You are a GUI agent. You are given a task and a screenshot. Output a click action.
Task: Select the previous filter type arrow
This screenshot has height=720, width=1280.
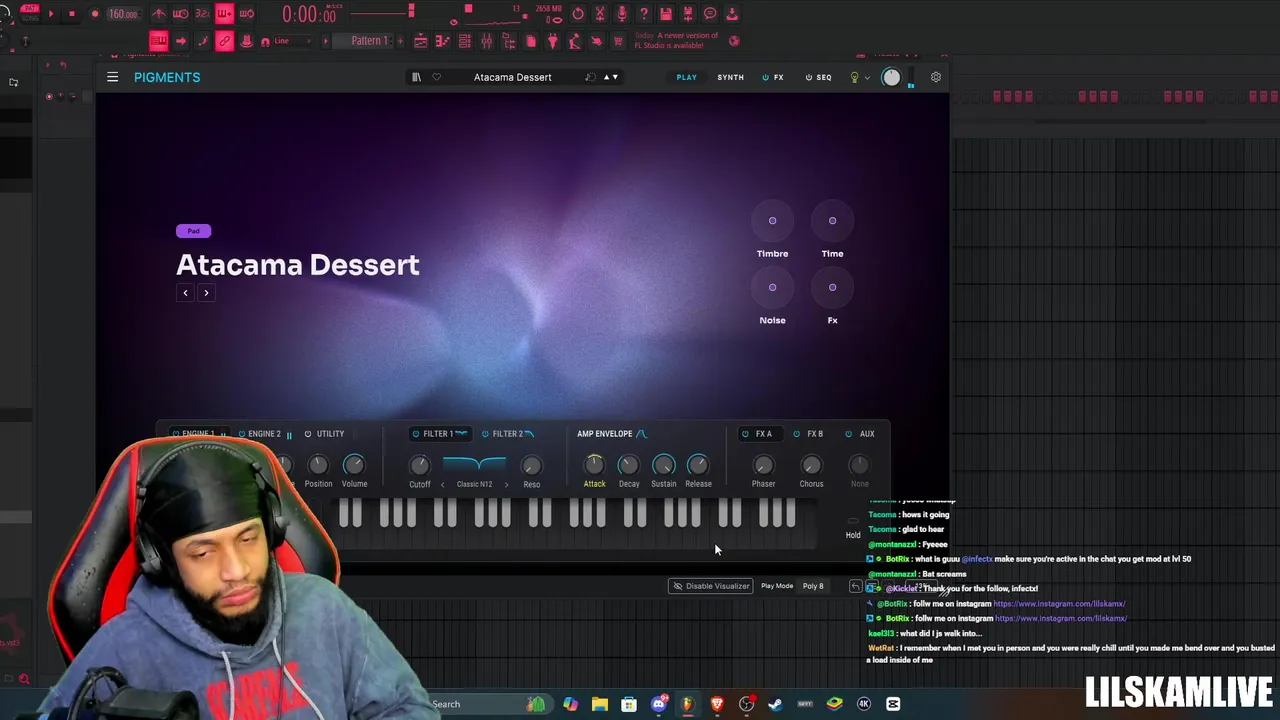coord(443,485)
